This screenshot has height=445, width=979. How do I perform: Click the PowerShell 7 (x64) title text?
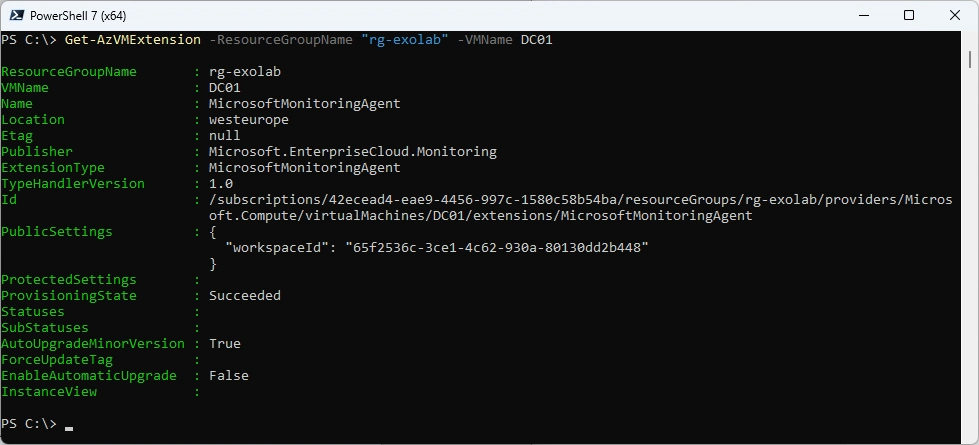tap(80, 15)
